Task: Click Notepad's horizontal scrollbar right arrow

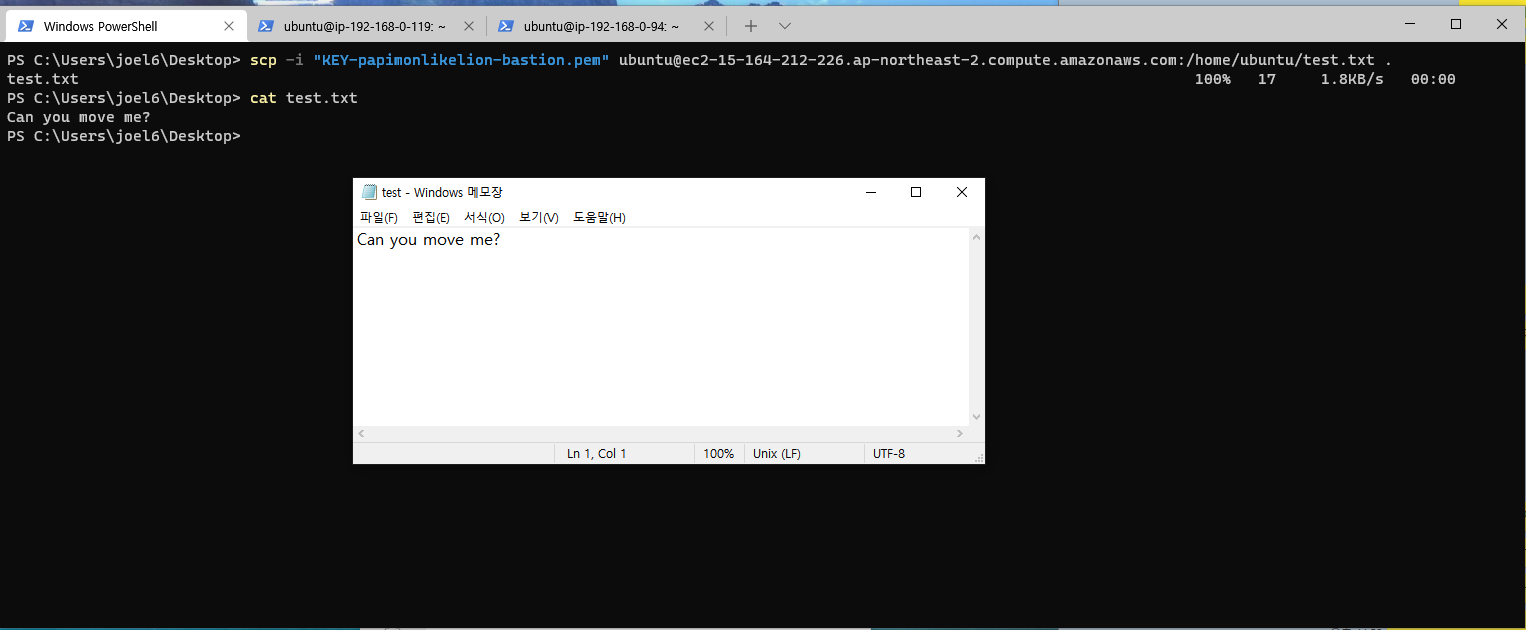Action: pos(960,434)
